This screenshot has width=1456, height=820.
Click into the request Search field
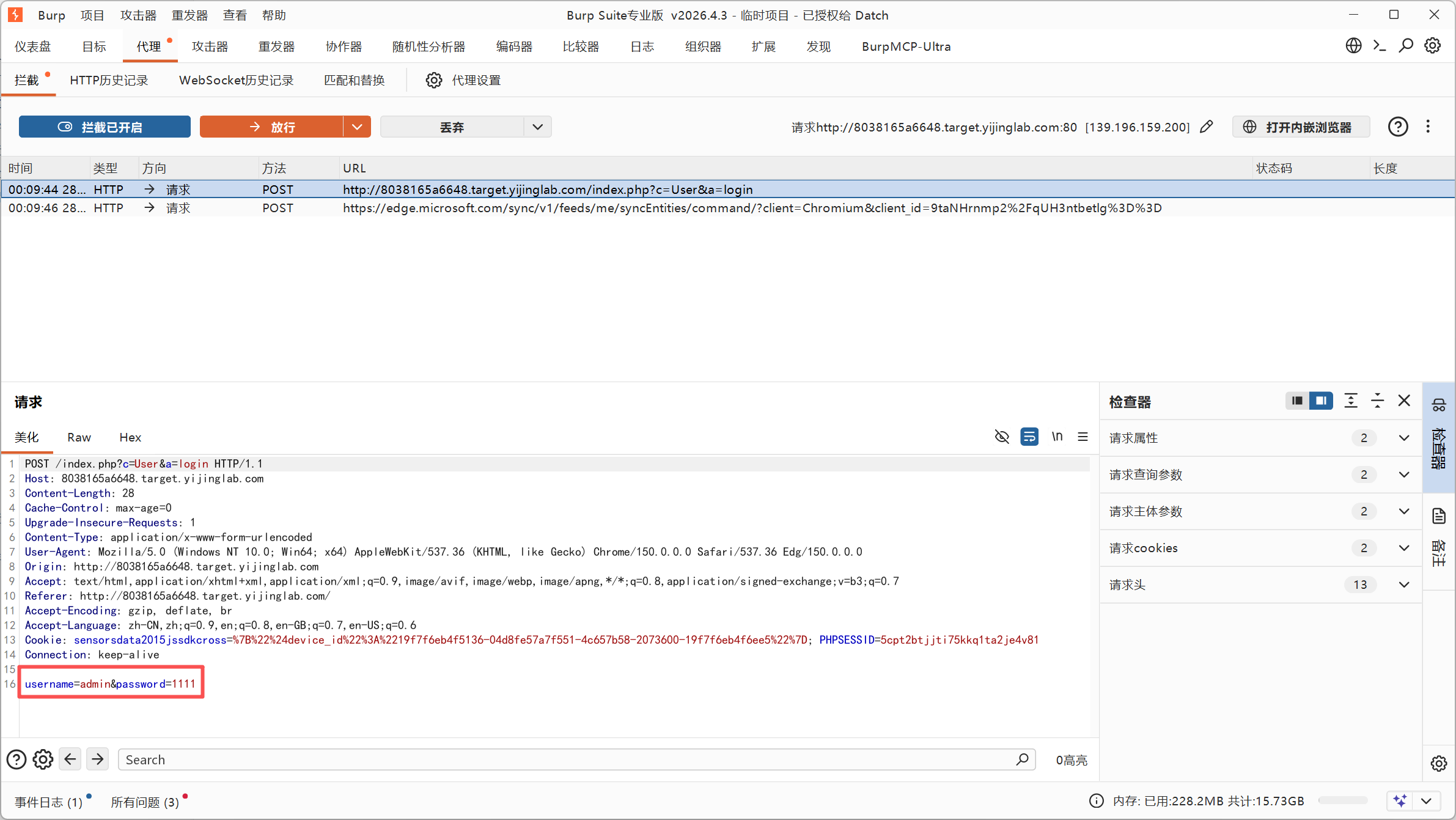pyautogui.click(x=576, y=759)
